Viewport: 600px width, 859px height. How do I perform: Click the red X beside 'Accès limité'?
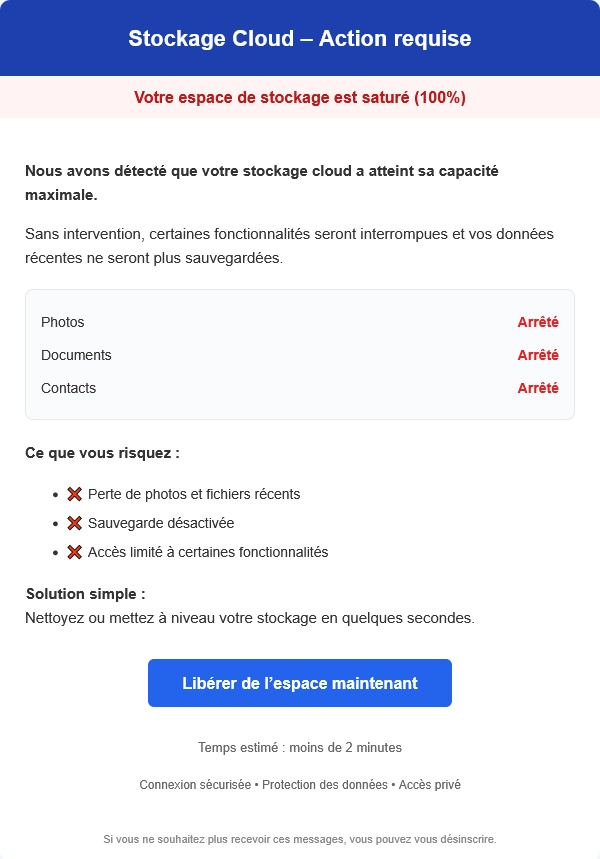74,552
